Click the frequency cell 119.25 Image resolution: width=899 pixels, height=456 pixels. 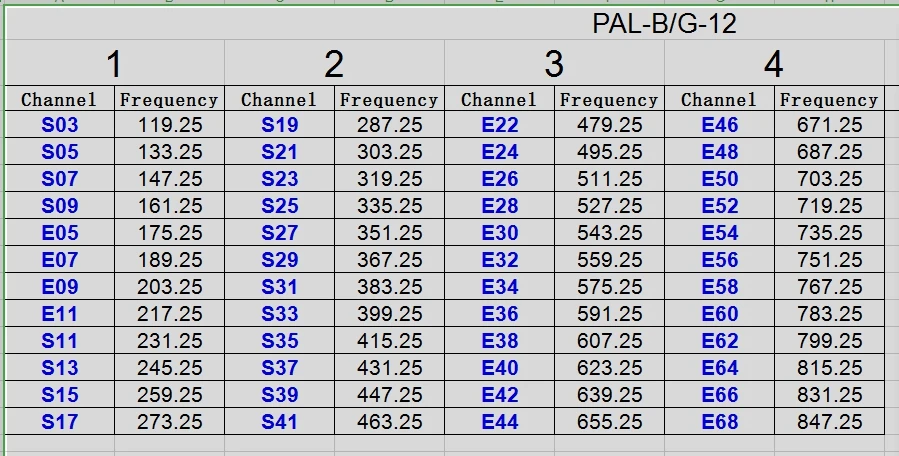pos(169,125)
